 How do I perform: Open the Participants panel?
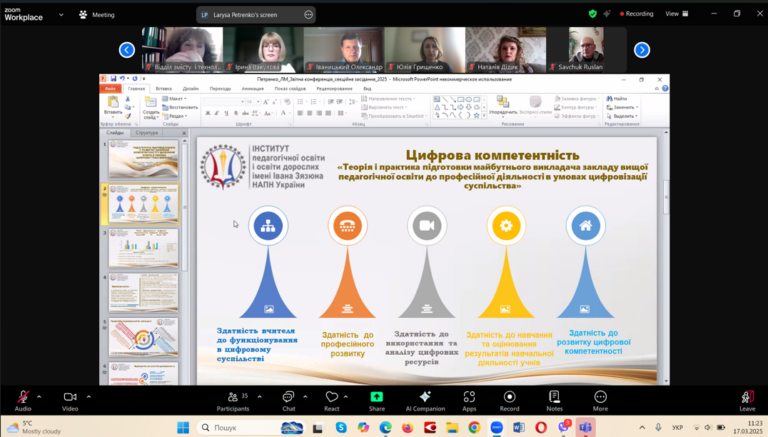232,397
